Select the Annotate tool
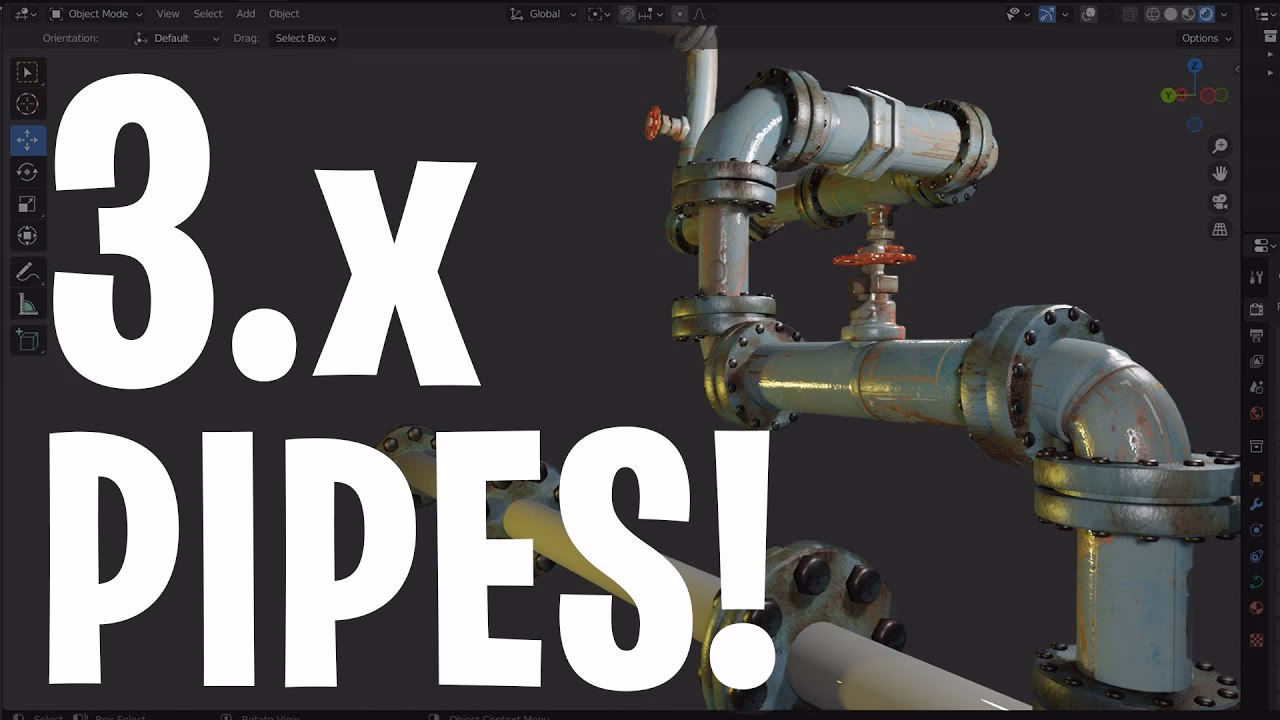 click(28, 272)
